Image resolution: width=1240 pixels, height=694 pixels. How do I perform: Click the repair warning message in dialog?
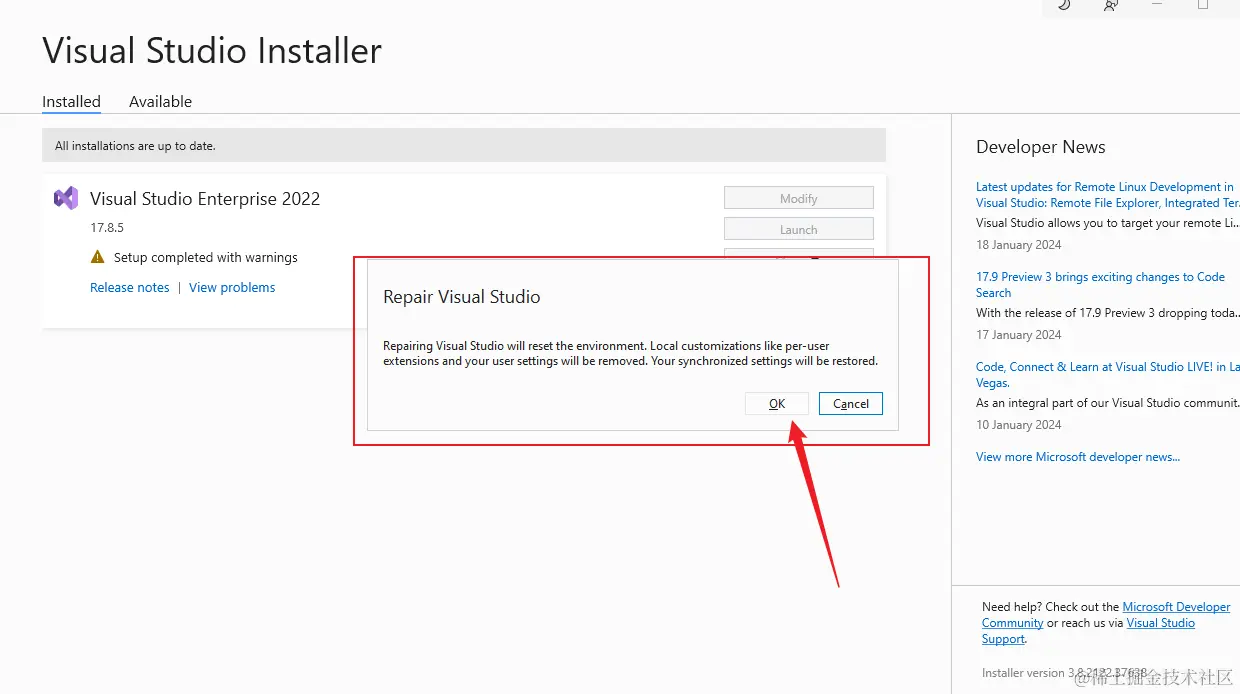click(x=631, y=354)
